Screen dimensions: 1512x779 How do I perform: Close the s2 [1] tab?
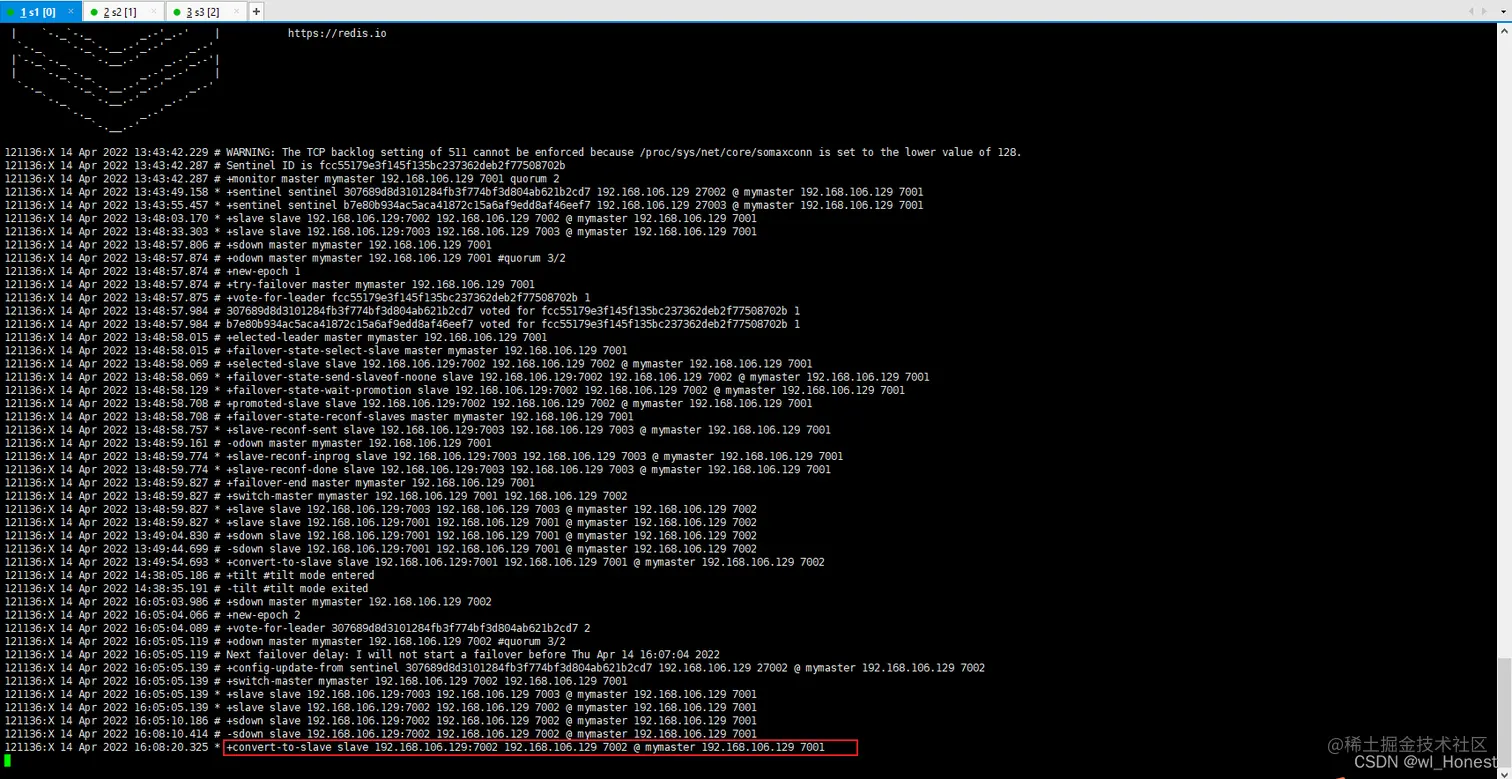click(153, 12)
